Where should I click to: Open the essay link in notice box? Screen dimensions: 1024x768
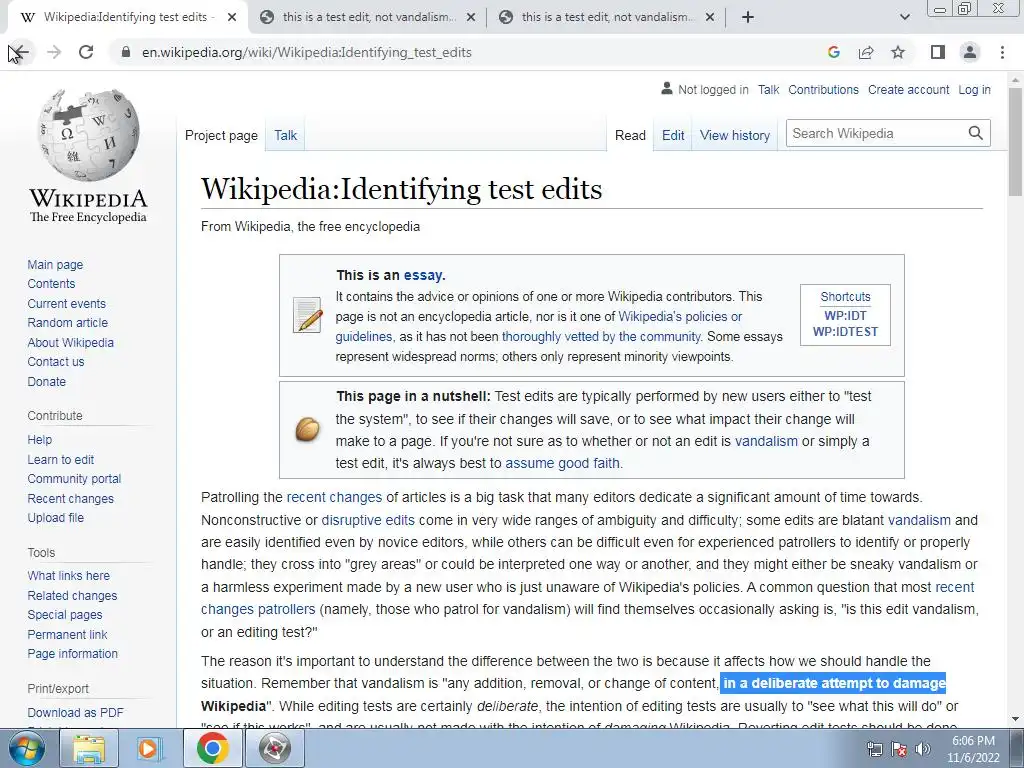tap(423, 275)
